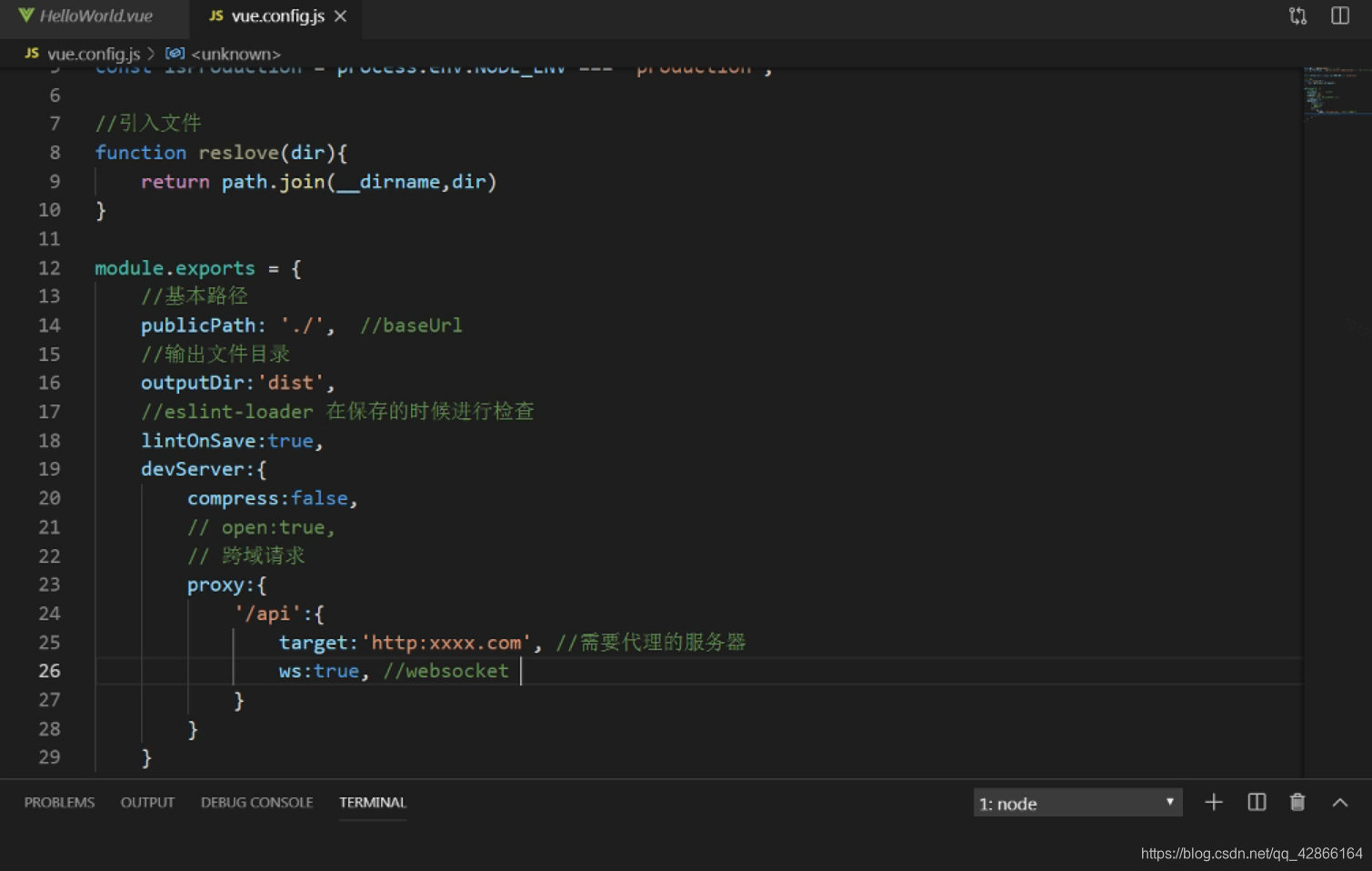Open the DEBUG CONSOLE panel tab
The width and height of the screenshot is (1372, 871).
coord(256,802)
